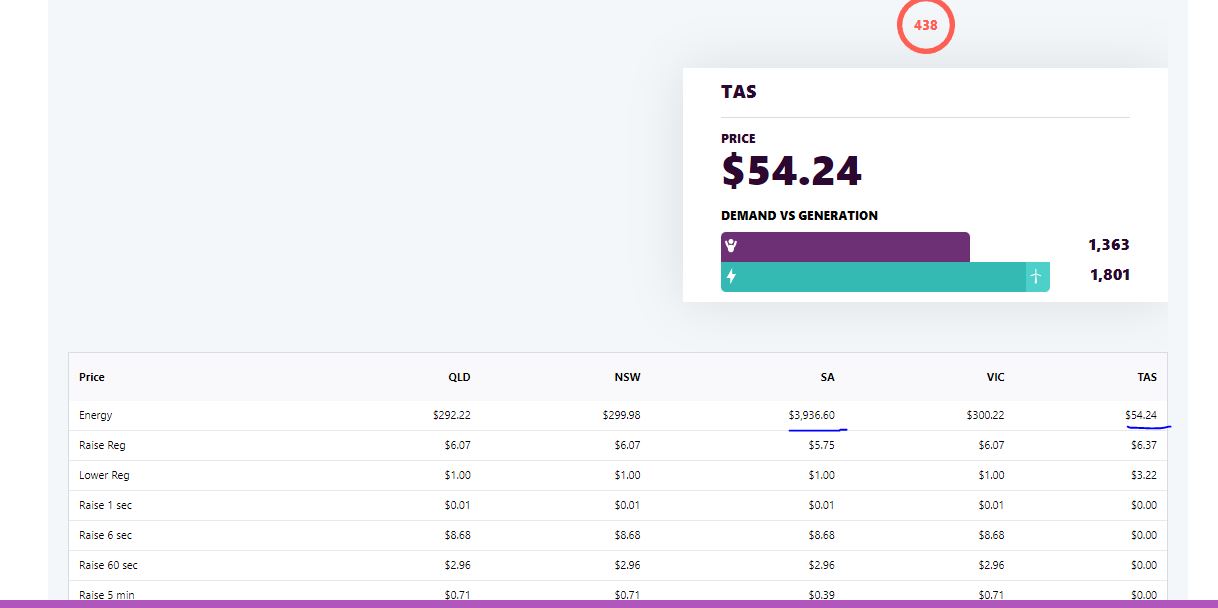Click SA Raise 1 sec value $0.01
Image resolution: width=1218 pixels, height=608 pixels.
(822, 505)
